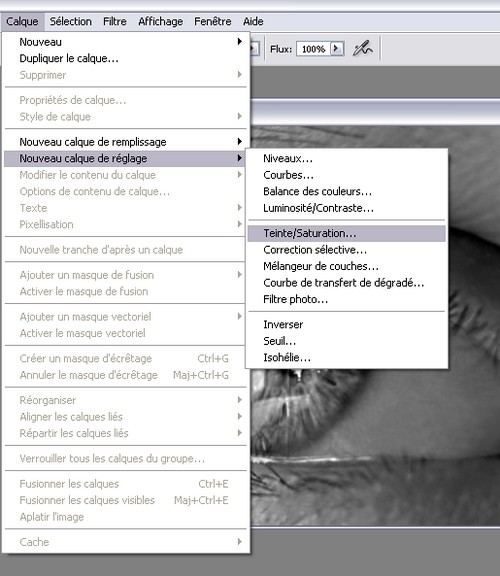This screenshot has height=576, width=500.
Task: Expand Nouveau calque de remplissage submenu
Action: (126, 142)
